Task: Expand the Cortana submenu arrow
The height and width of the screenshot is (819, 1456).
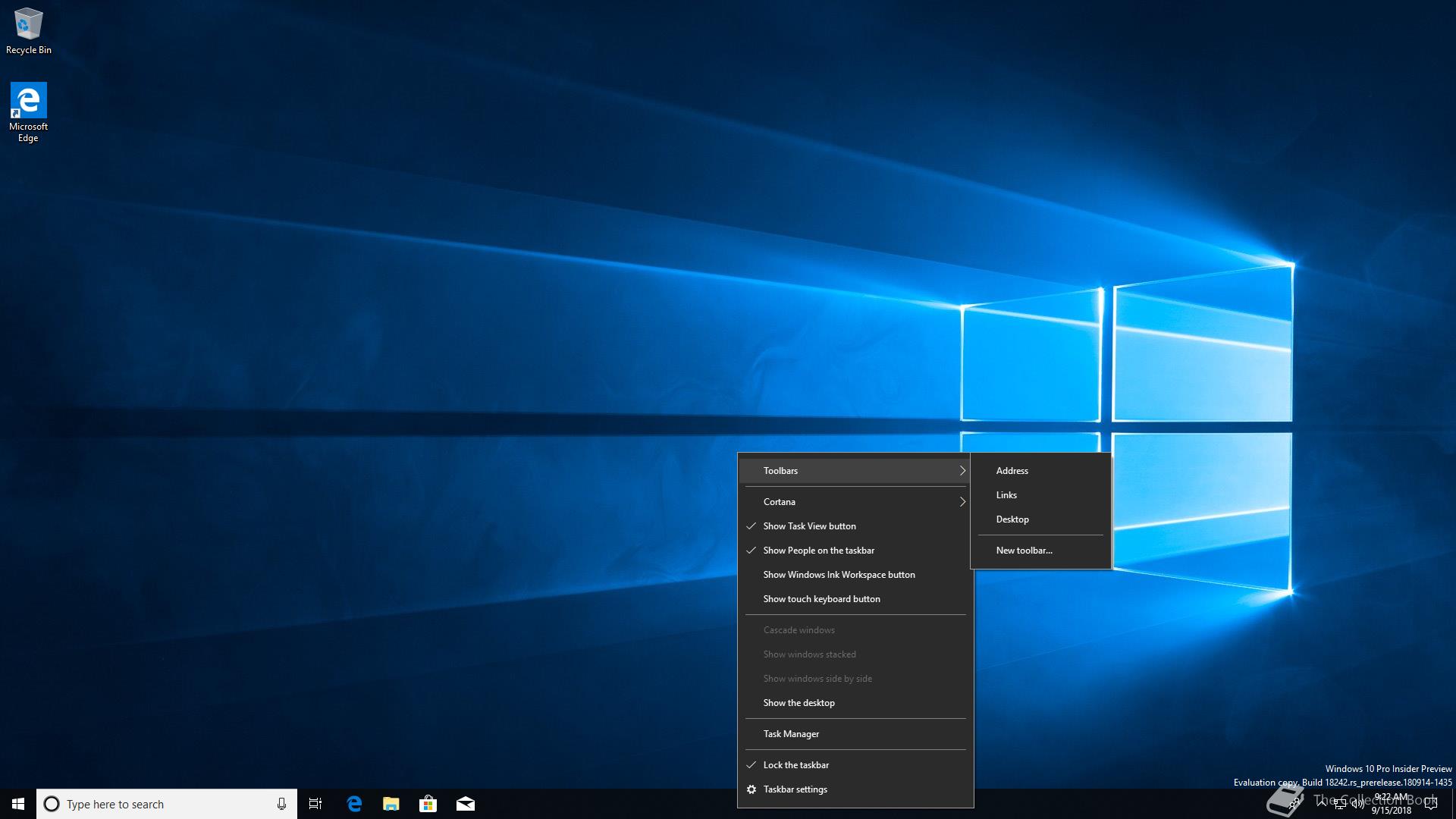Action: (x=962, y=502)
